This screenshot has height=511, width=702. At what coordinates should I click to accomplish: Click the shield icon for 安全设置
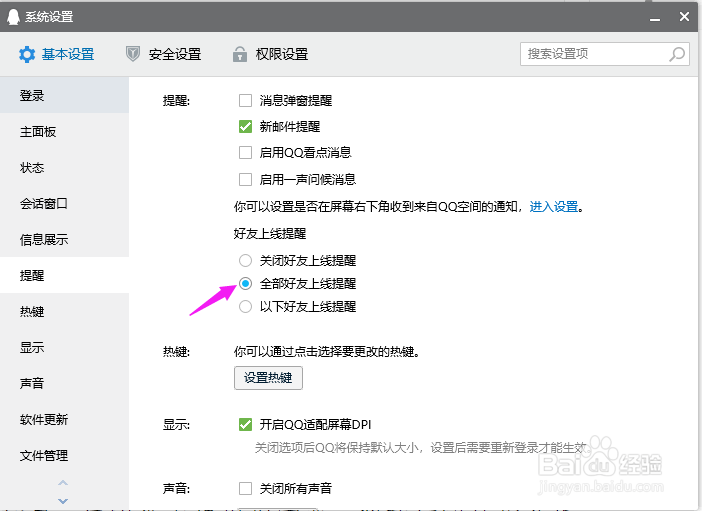click(x=133, y=54)
